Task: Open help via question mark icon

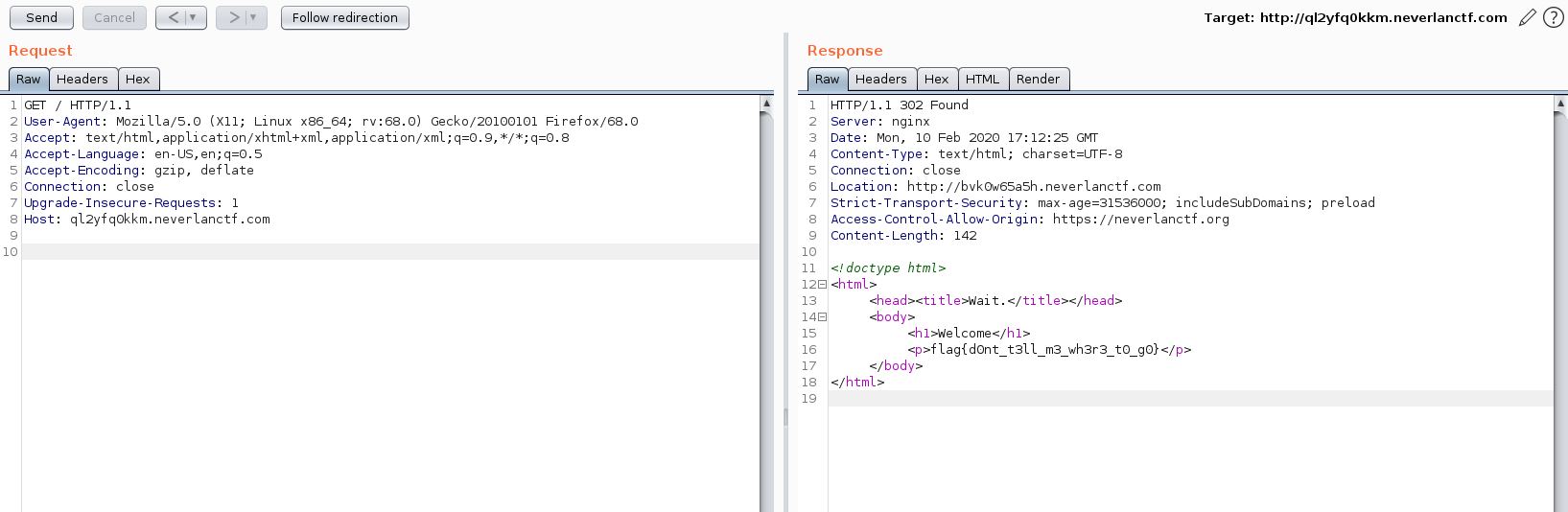Action: pos(1554,17)
